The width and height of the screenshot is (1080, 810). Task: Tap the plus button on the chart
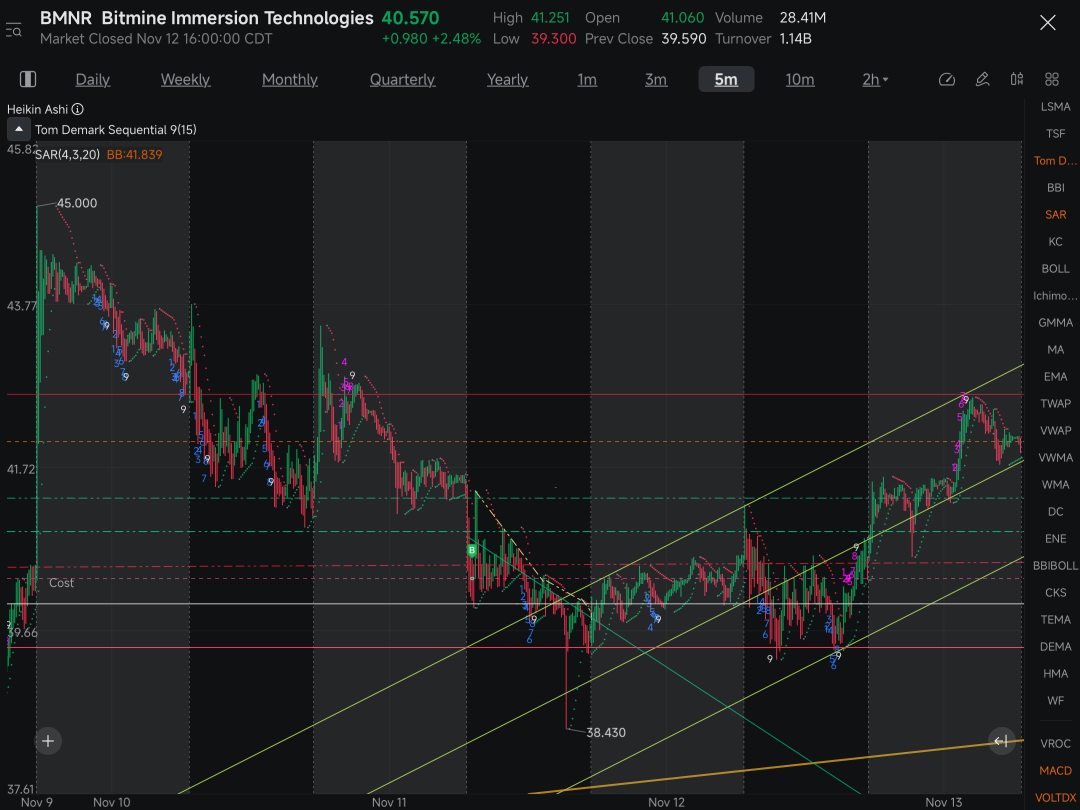point(48,741)
